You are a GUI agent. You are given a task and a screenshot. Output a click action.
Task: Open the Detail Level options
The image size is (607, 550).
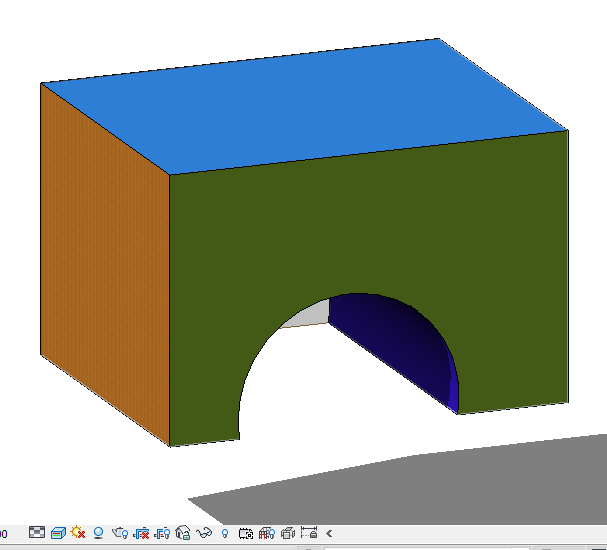click(37, 533)
